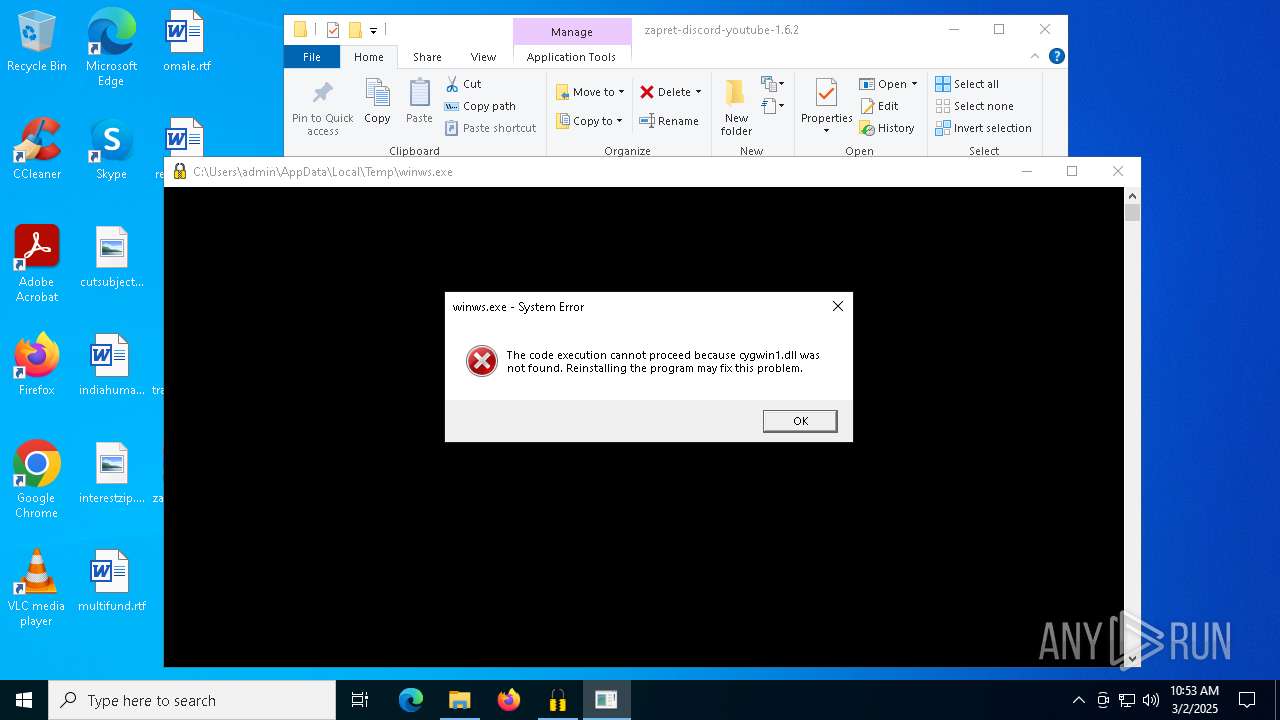
Task: Open the Application Tools tab
Action: pos(571,57)
